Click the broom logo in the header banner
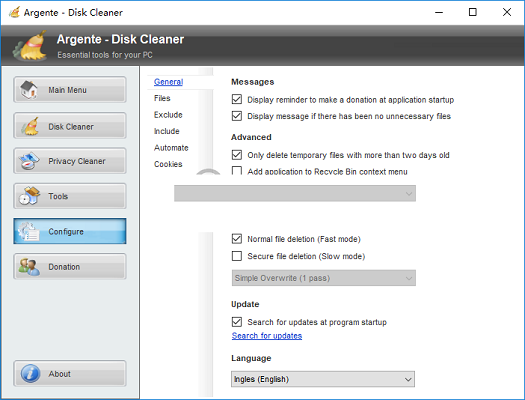525x400 pixels. coord(30,46)
